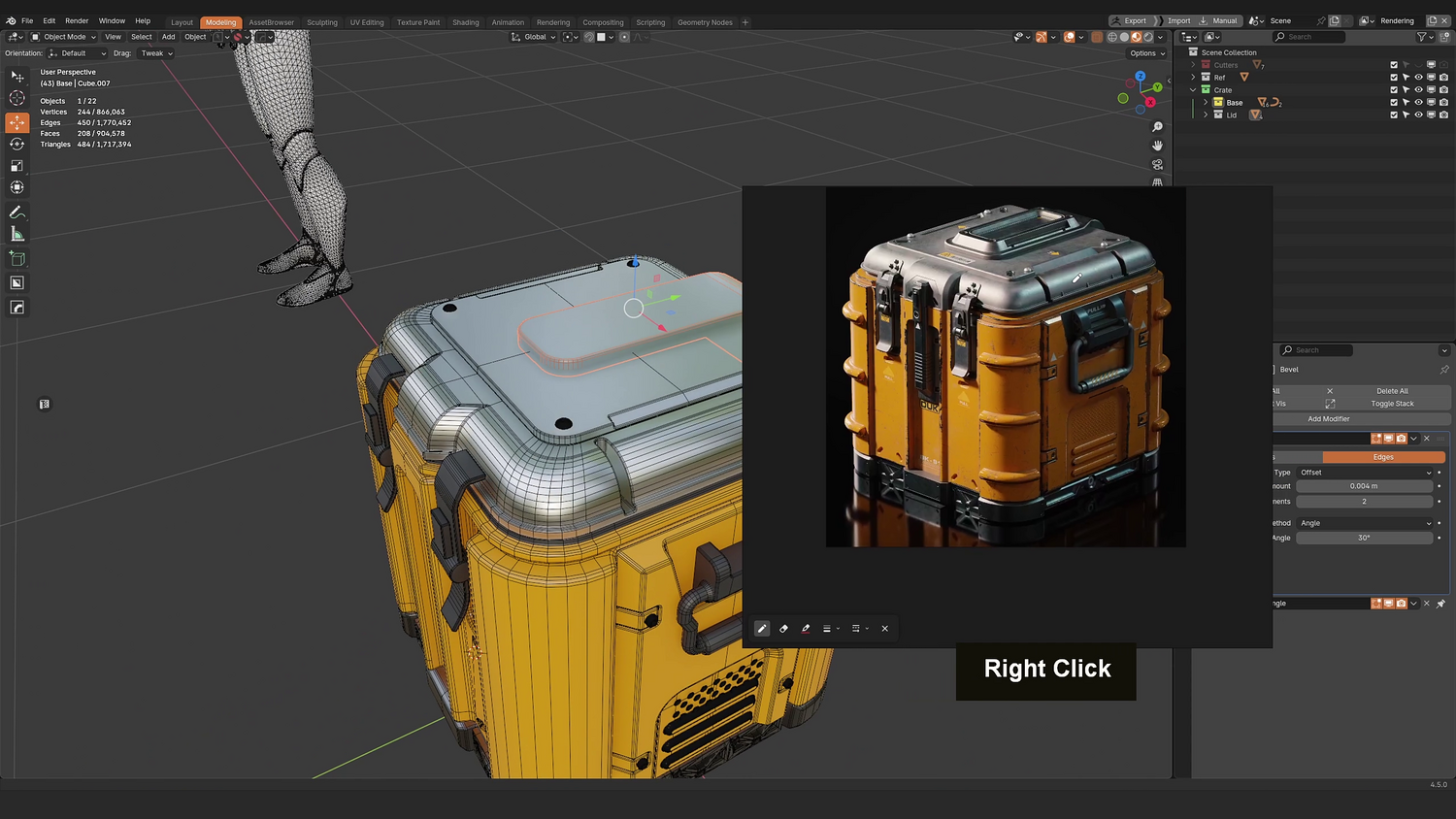Select the eraser in the annotation toolbar
Image resolution: width=1456 pixels, height=819 pixels.
point(784,629)
